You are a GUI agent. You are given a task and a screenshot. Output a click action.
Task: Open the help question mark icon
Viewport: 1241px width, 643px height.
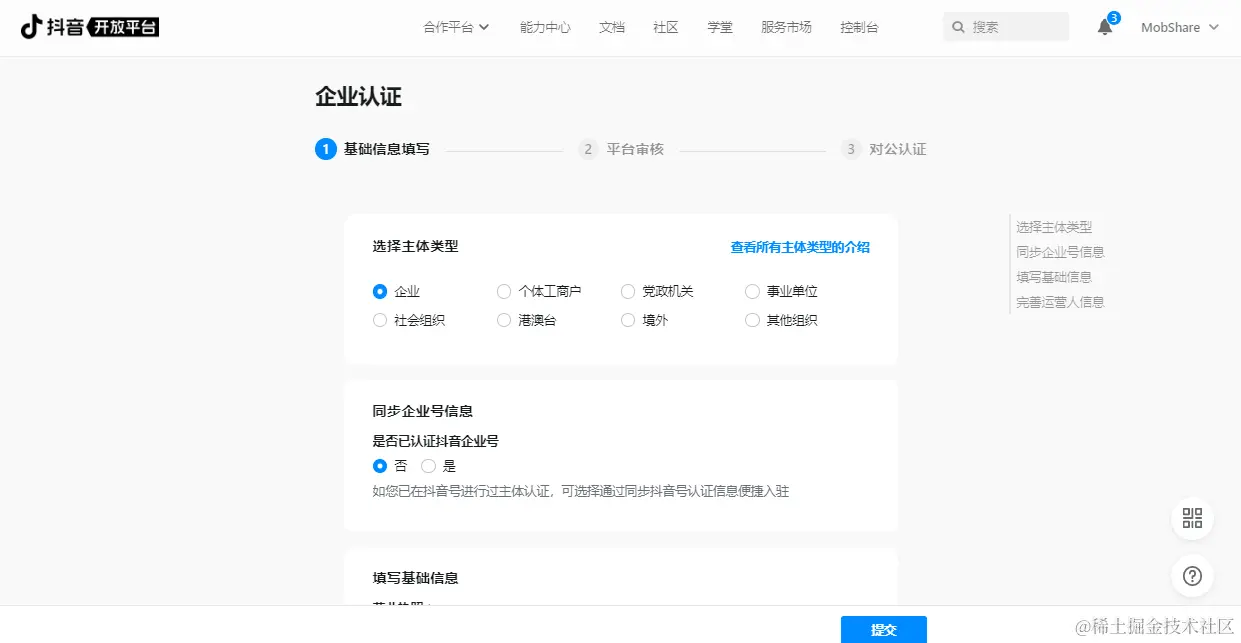tap(1191, 575)
